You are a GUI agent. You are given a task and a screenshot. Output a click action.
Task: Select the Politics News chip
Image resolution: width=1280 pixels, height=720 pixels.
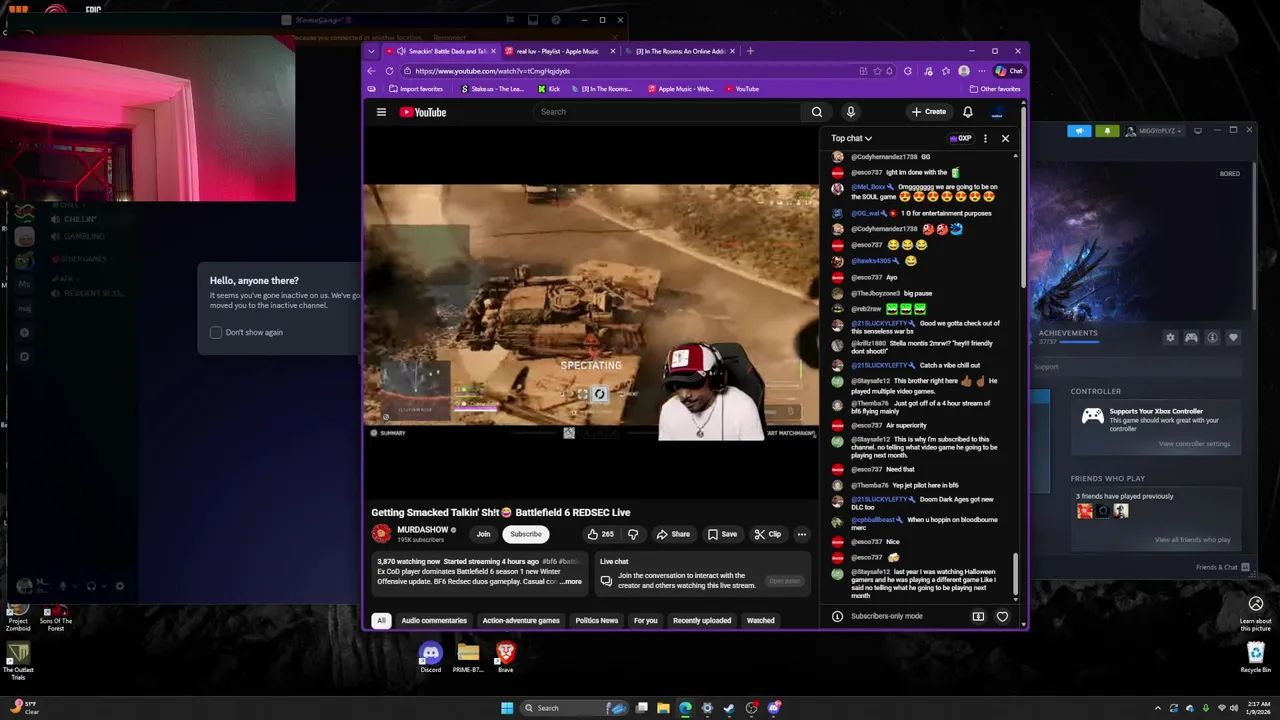coord(597,621)
